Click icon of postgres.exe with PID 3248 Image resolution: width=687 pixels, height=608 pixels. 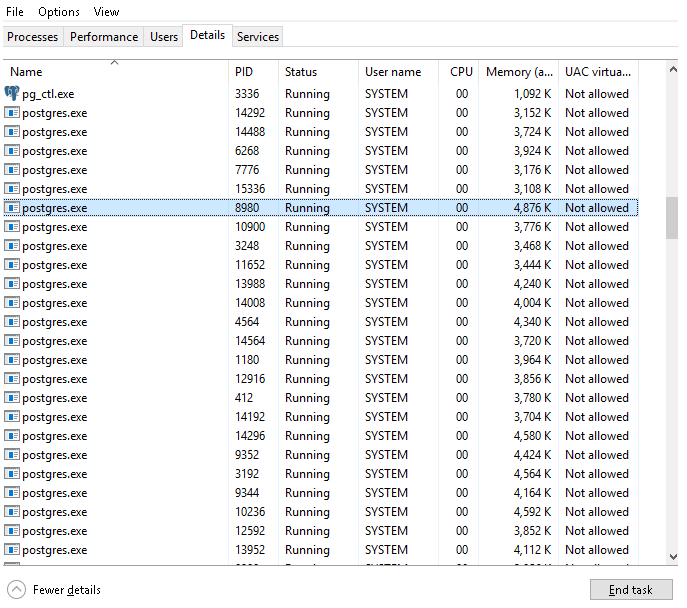pos(12,246)
